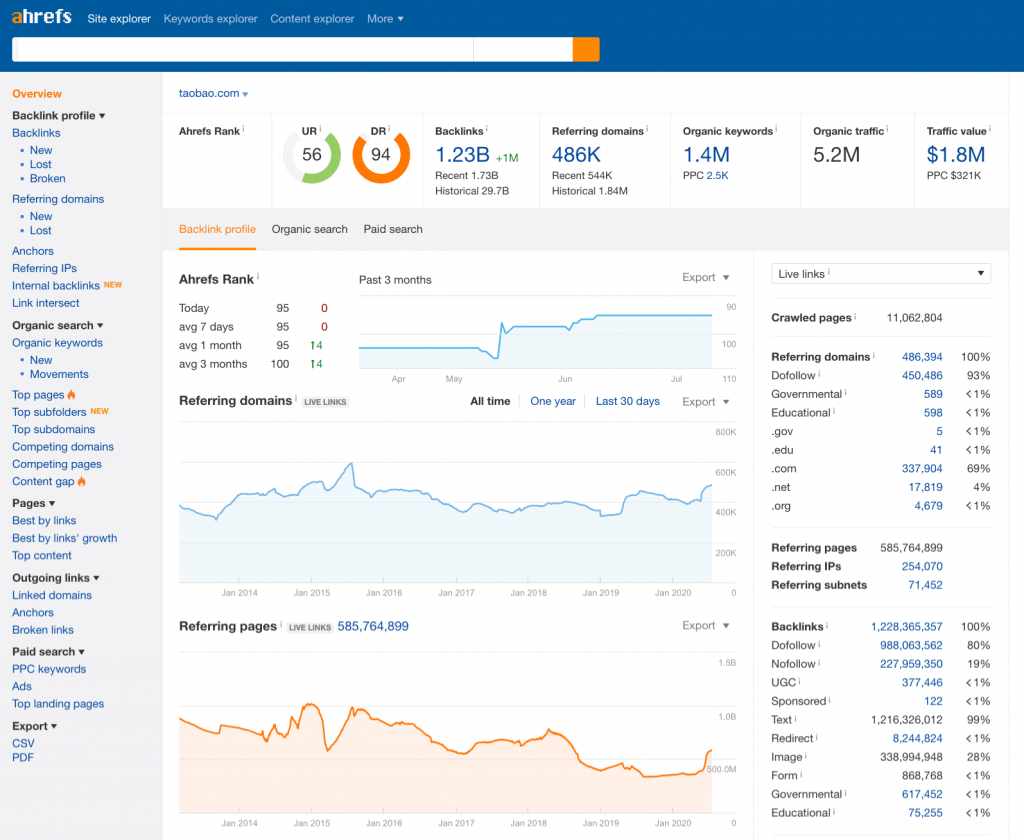
Task: Switch the chart range to One year
Action: [552, 401]
